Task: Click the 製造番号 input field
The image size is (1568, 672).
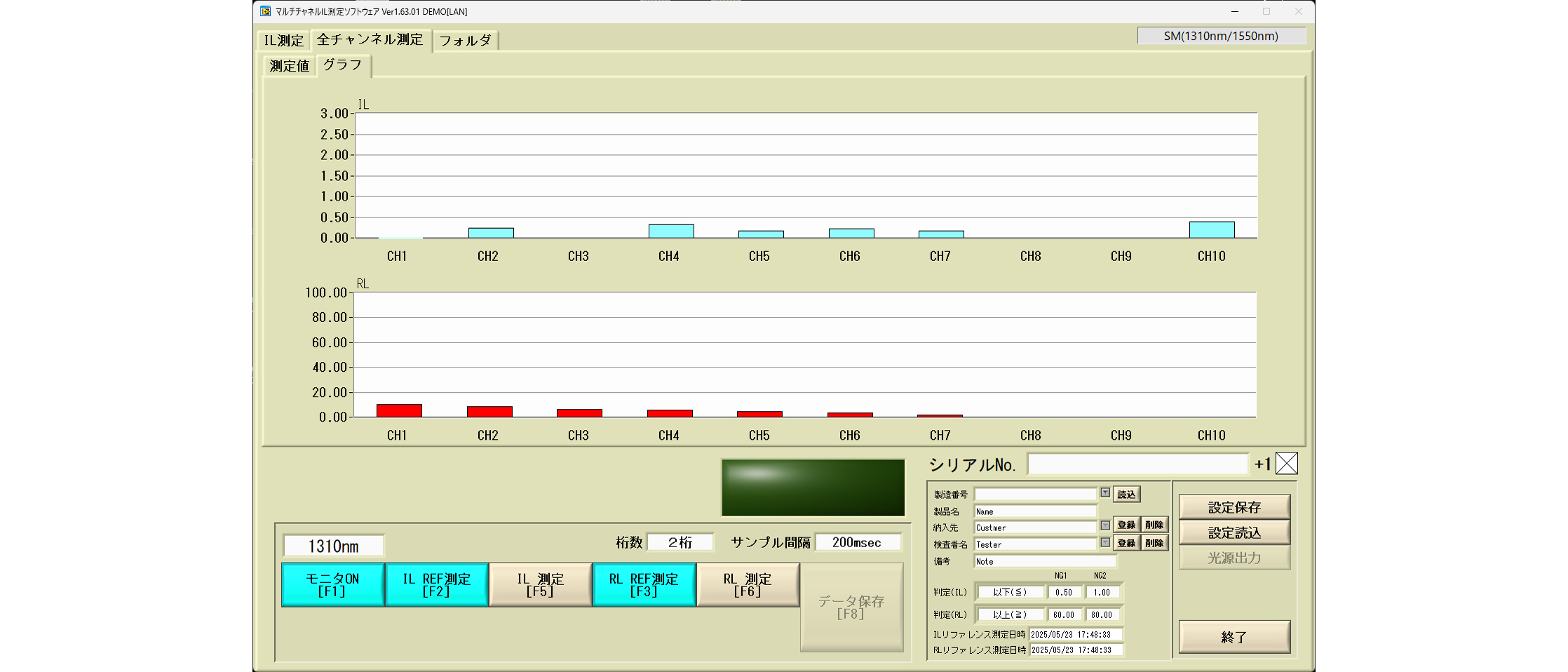Action: click(x=1035, y=495)
